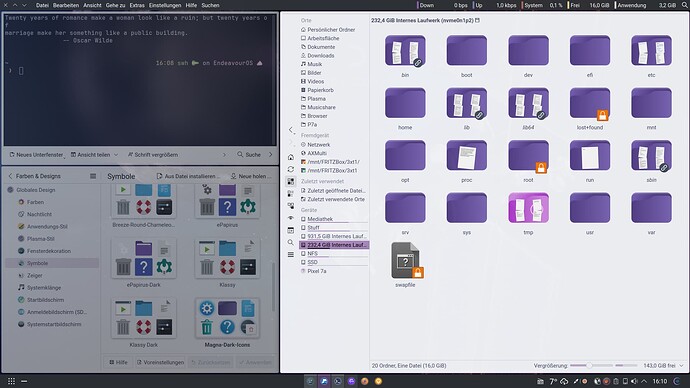
Task: Click the search magnifier in Dolphin toolbar
Action: [x=290, y=242]
